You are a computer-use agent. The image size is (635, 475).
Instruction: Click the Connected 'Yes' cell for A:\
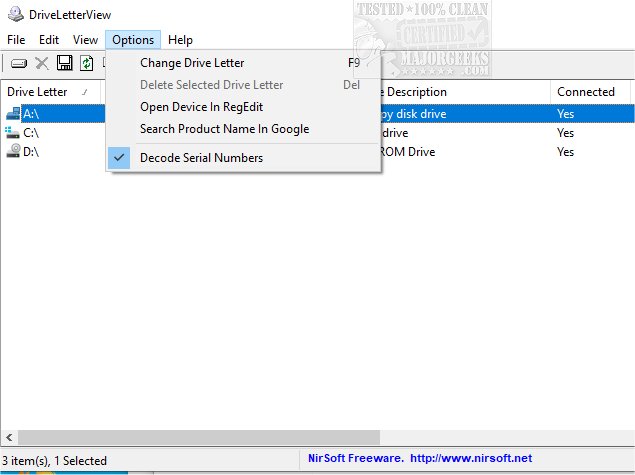coord(565,114)
